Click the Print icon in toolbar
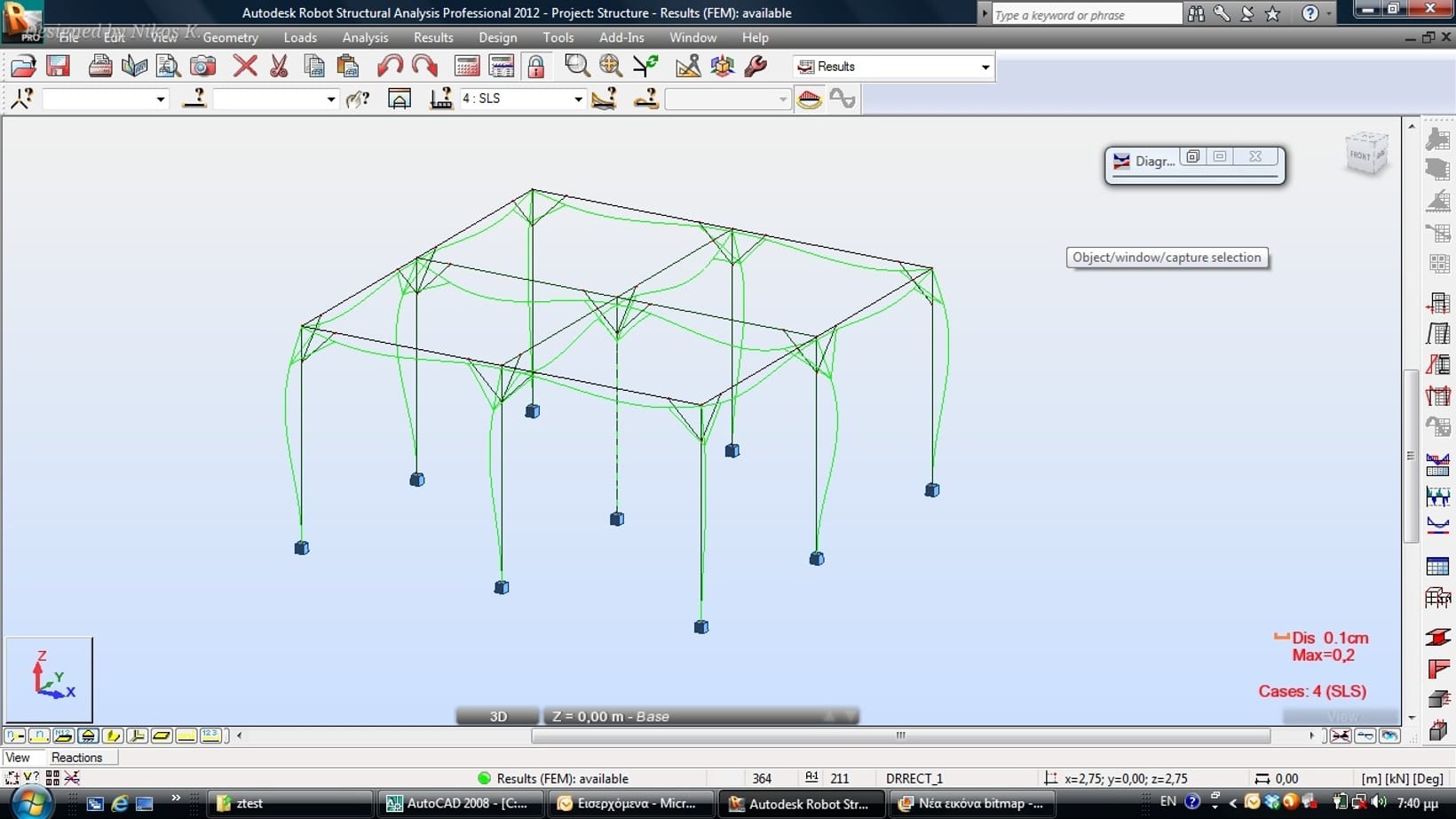The width and height of the screenshot is (1456, 819). 100,67
